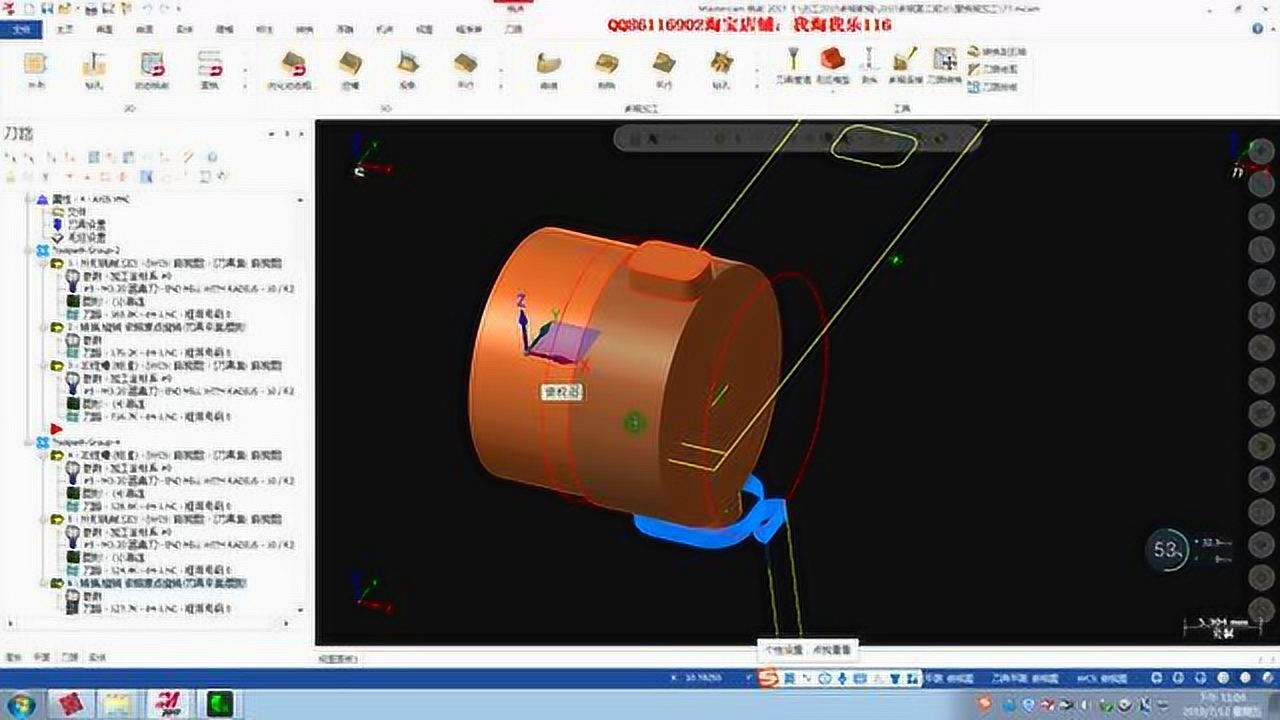1280x720 pixels.
Task: Switch to the 主页 Home ribbon tab
Action: tap(65, 30)
